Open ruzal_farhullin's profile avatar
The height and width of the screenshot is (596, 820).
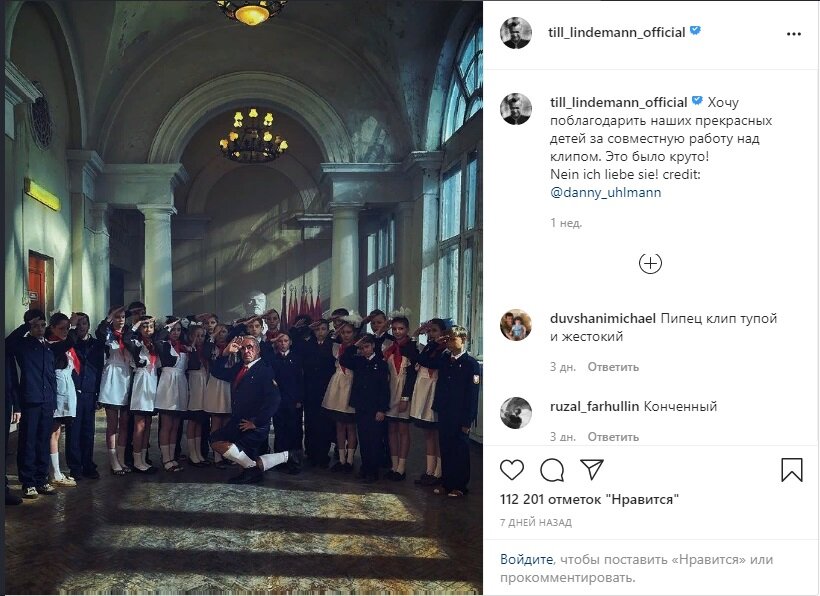point(516,412)
